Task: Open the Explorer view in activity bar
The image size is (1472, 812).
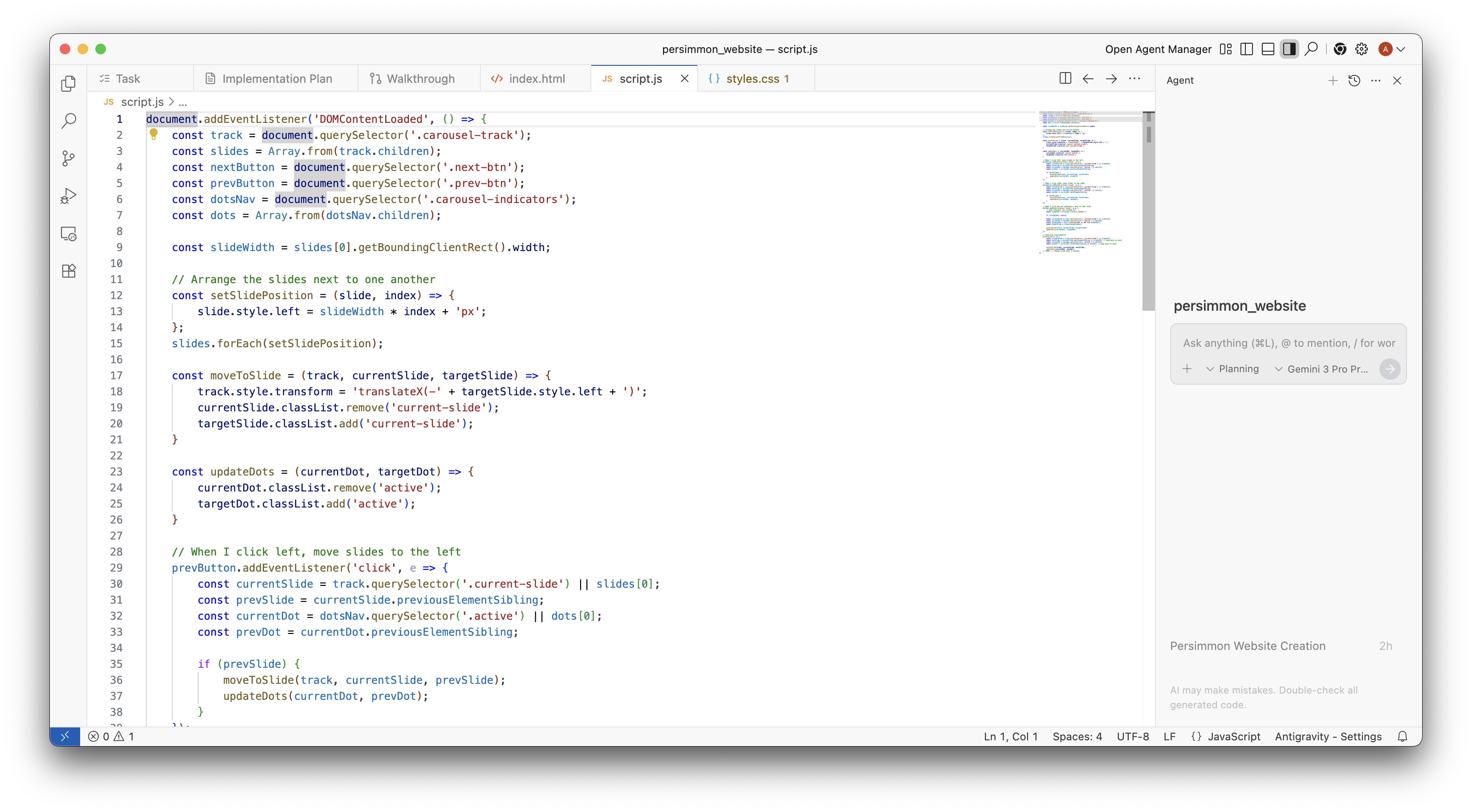Action: (69, 83)
